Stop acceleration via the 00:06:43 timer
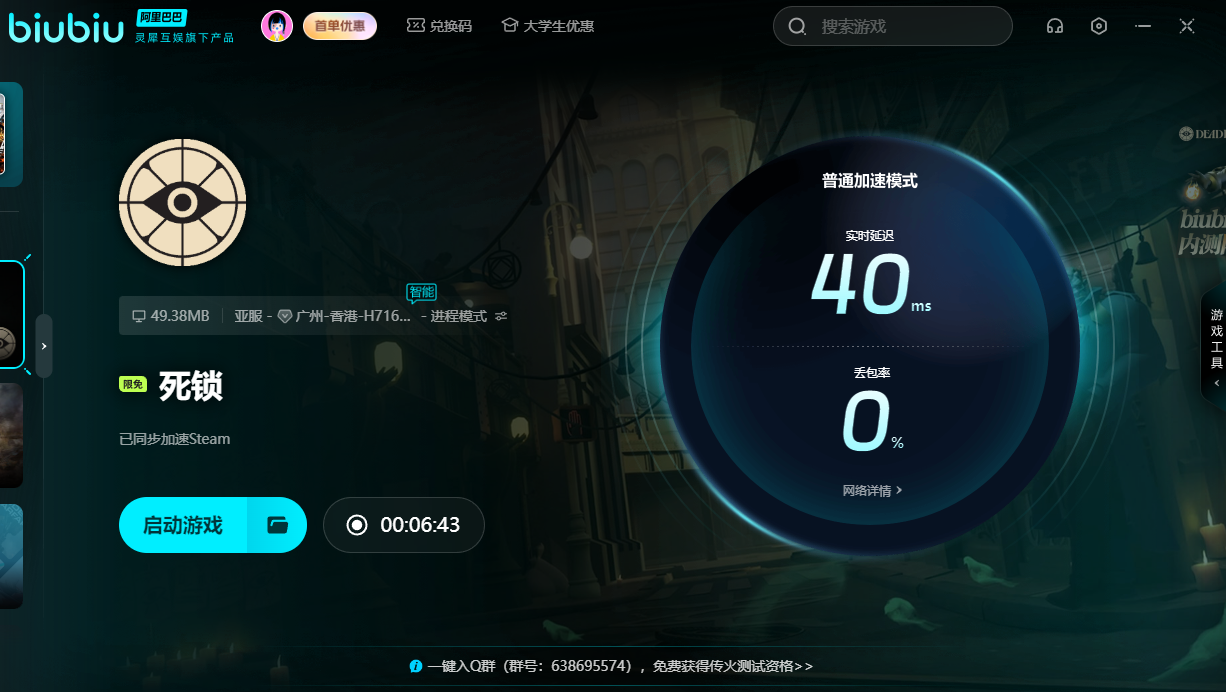The image size is (1226, 692). [403, 525]
